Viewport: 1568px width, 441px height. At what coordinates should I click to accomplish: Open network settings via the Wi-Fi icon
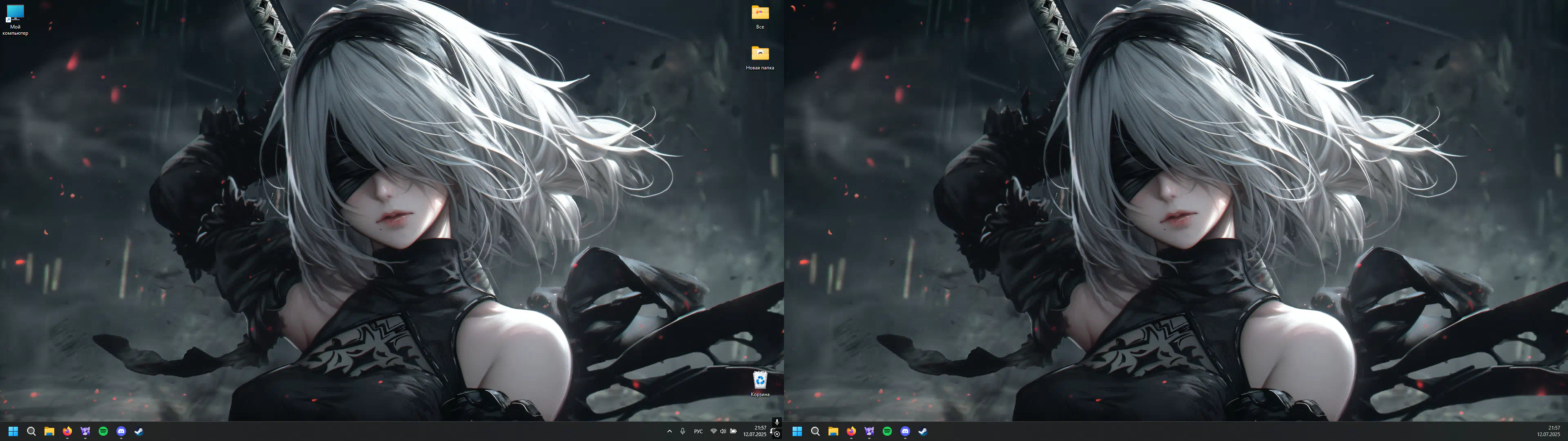[x=713, y=431]
